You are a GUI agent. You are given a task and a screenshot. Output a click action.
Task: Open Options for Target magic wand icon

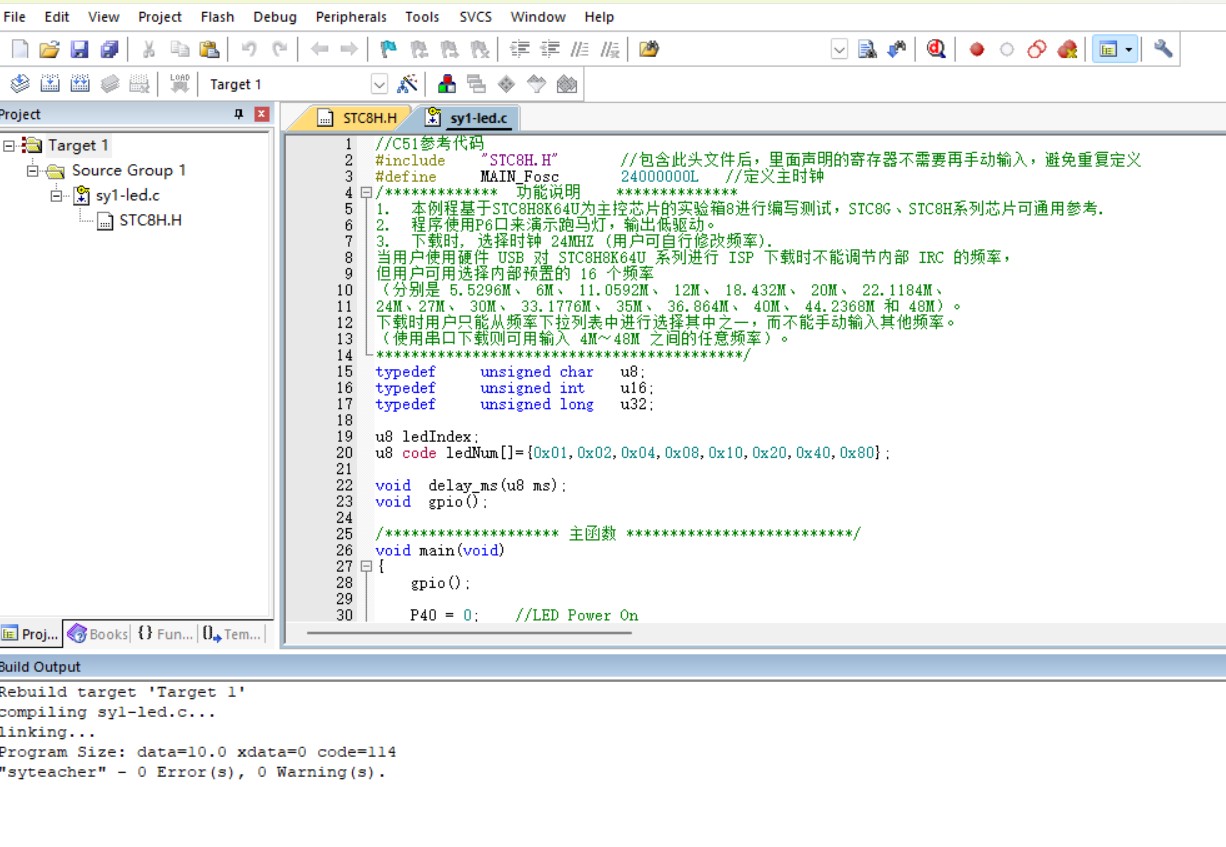(408, 84)
